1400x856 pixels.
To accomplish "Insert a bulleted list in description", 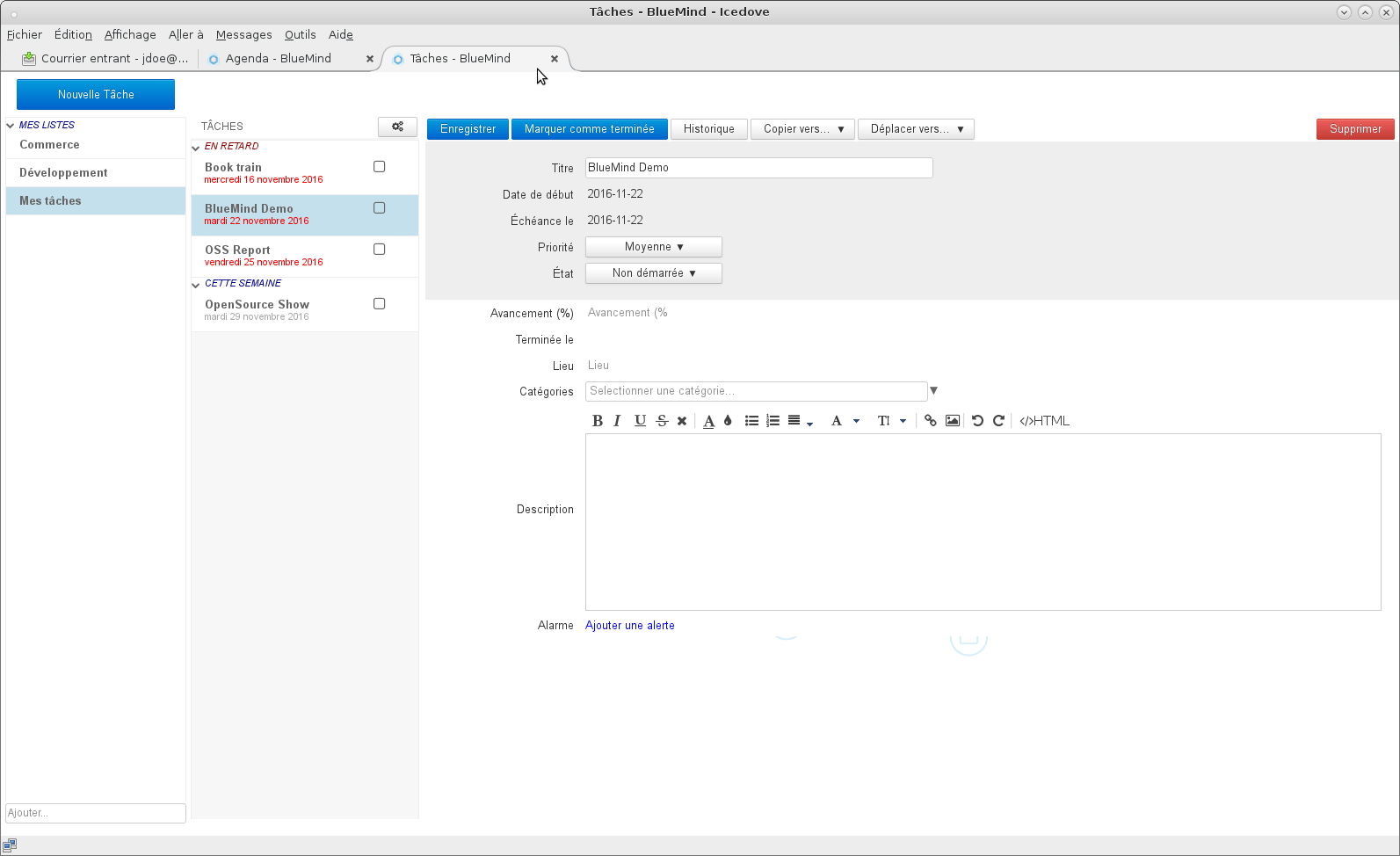I will click(x=751, y=421).
